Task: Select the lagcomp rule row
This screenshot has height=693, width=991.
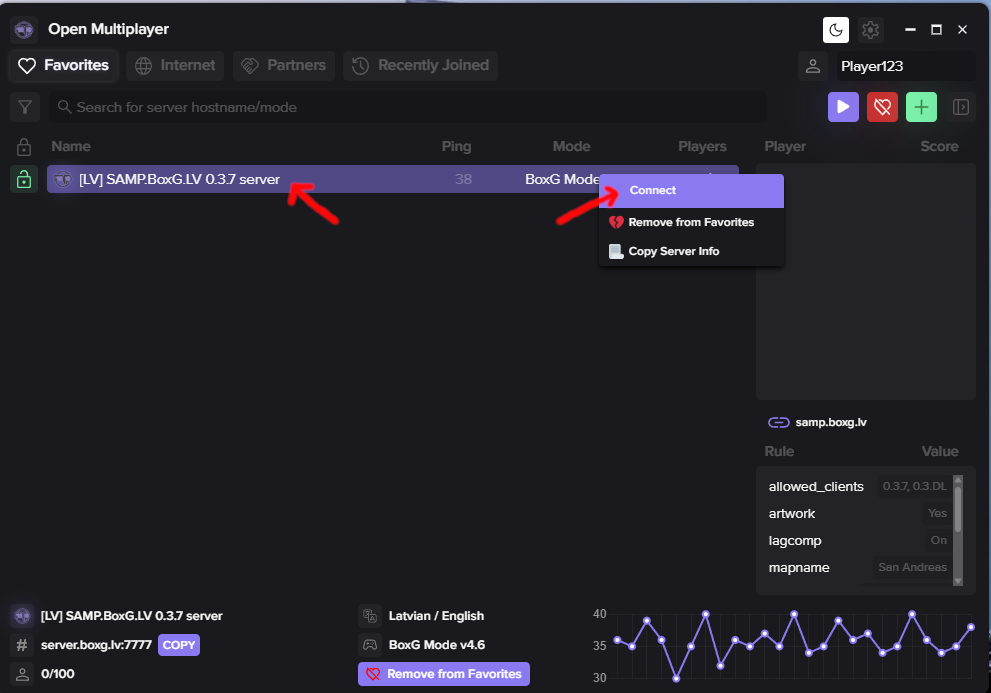Action: pos(858,541)
